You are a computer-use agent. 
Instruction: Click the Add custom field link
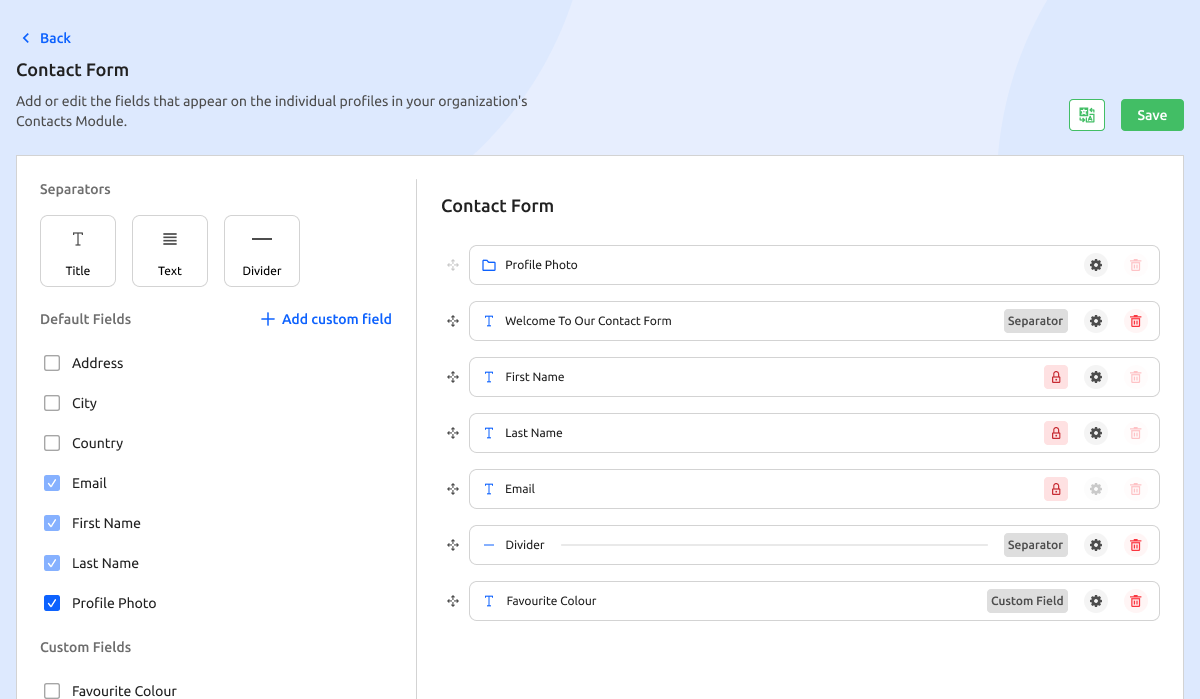click(326, 319)
